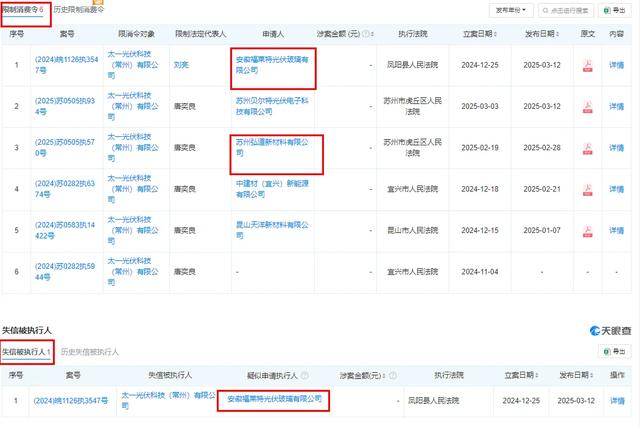Click 凤阳县人民法院 in upper table

413,65
